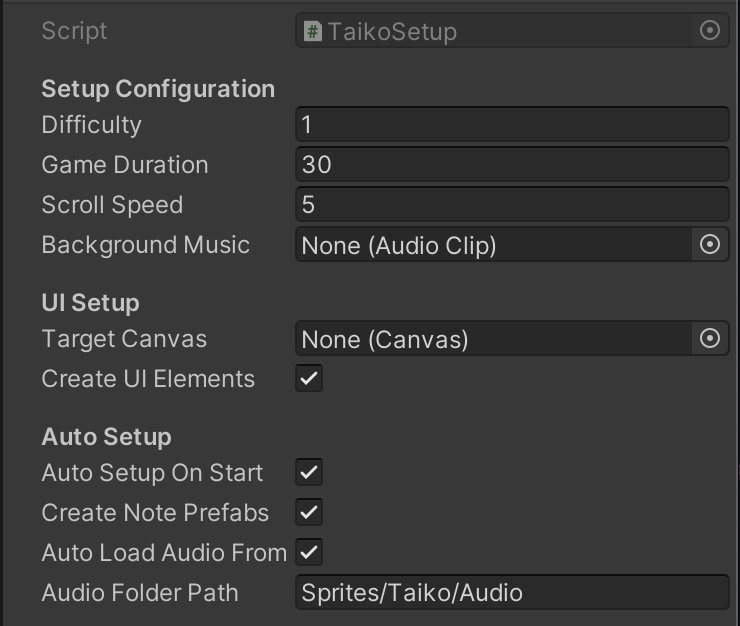Image resolution: width=740 pixels, height=626 pixels.
Task: Open object picker for the Script field
Action: tap(709, 31)
